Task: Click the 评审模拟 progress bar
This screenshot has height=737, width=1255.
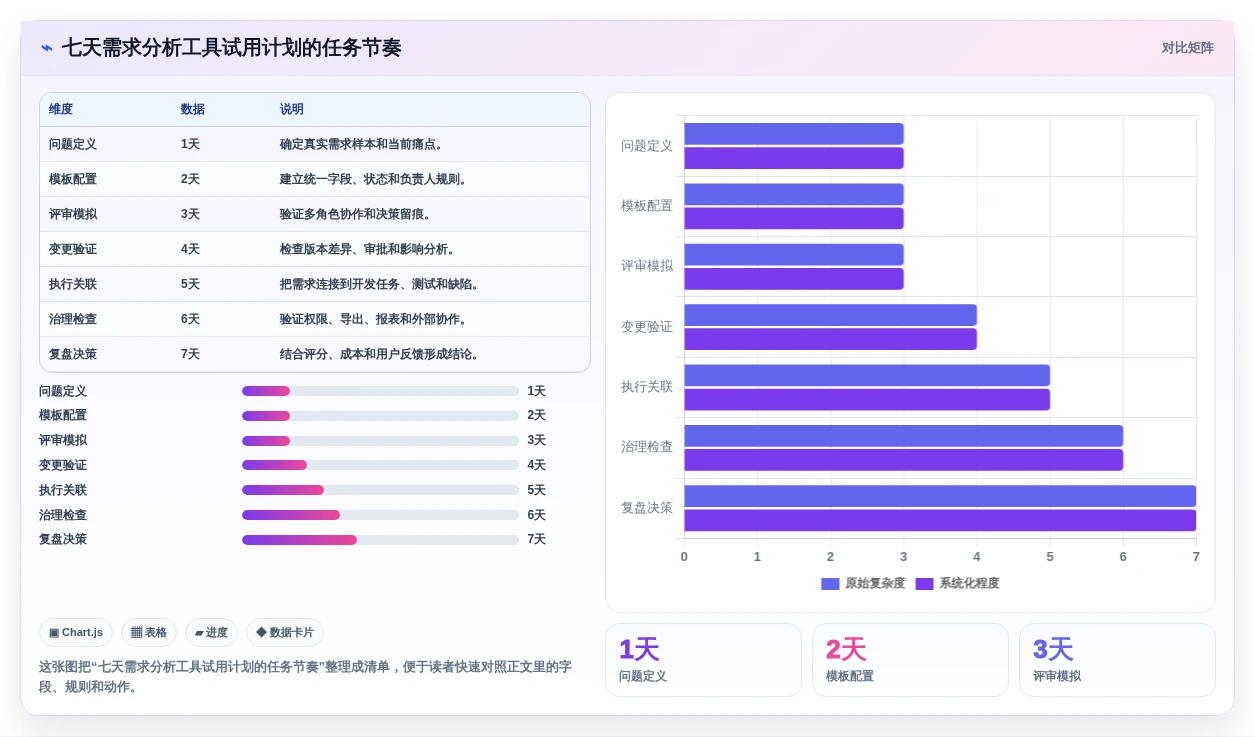Action: coord(380,441)
